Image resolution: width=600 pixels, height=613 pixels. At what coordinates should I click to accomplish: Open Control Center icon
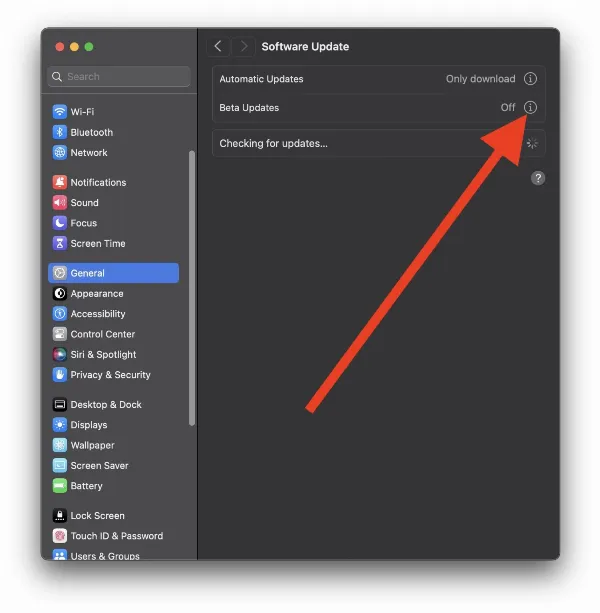tap(59, 334)
